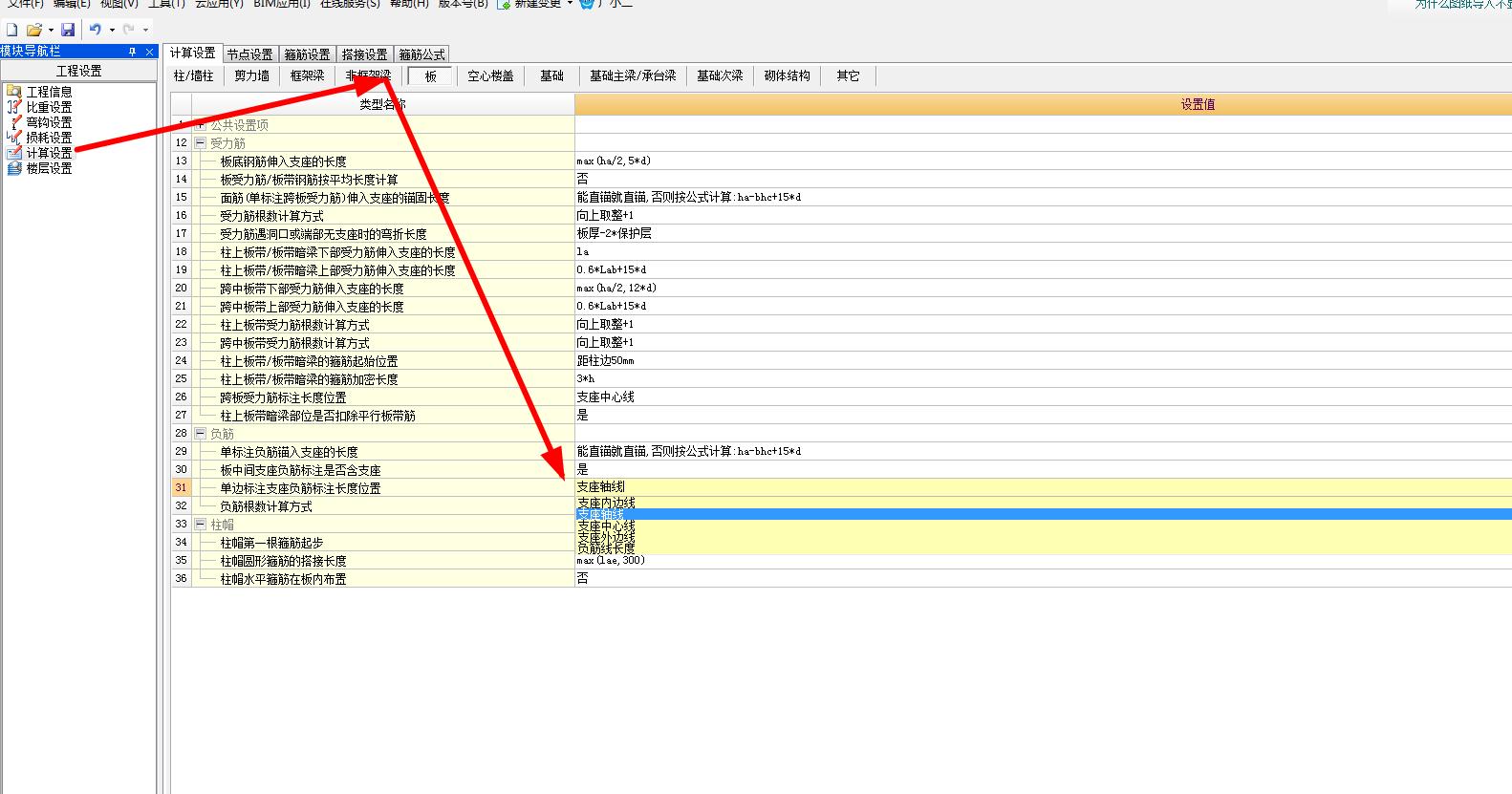Image resolution: width=1512 pixels, height=794 pixels.
Task: Click the Redo arrow icon
Action: [x=129, y=30]
